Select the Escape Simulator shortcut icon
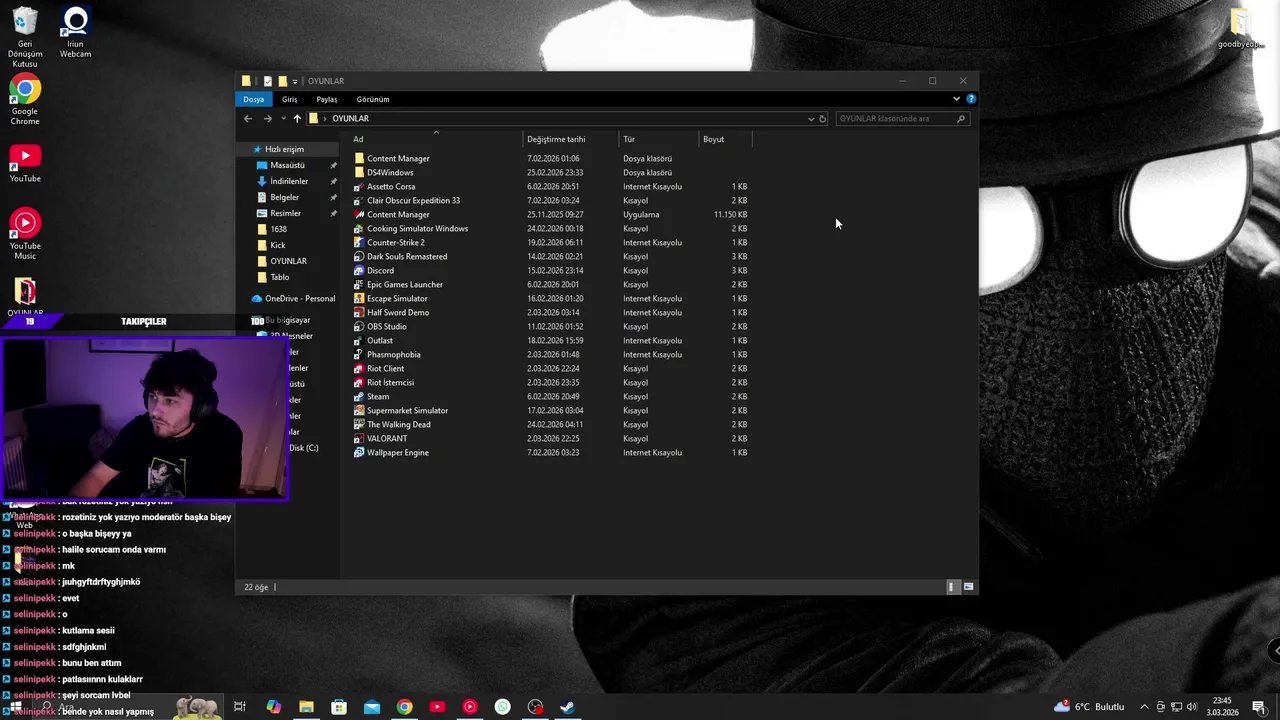Image resolution: width=1280 pixels, height=720 pixels. pos(359,299)
